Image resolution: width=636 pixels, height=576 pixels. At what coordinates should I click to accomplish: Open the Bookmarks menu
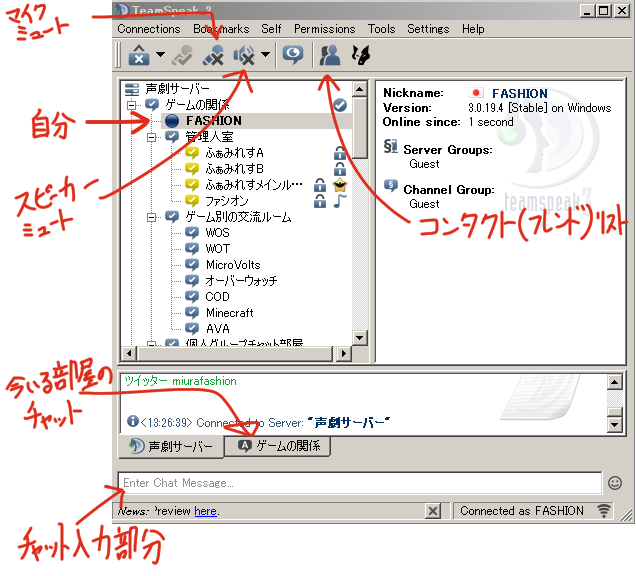pyautogui.click(x=221, y=29)
